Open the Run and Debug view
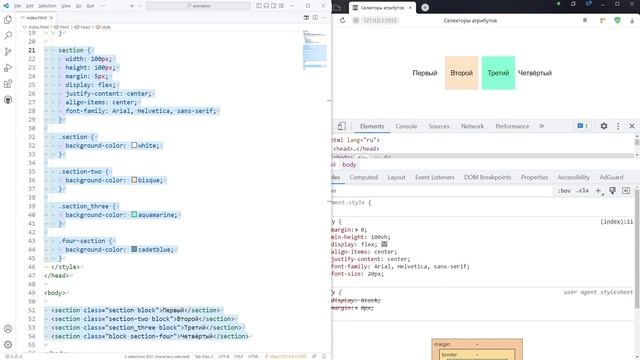 pos(8,68)
